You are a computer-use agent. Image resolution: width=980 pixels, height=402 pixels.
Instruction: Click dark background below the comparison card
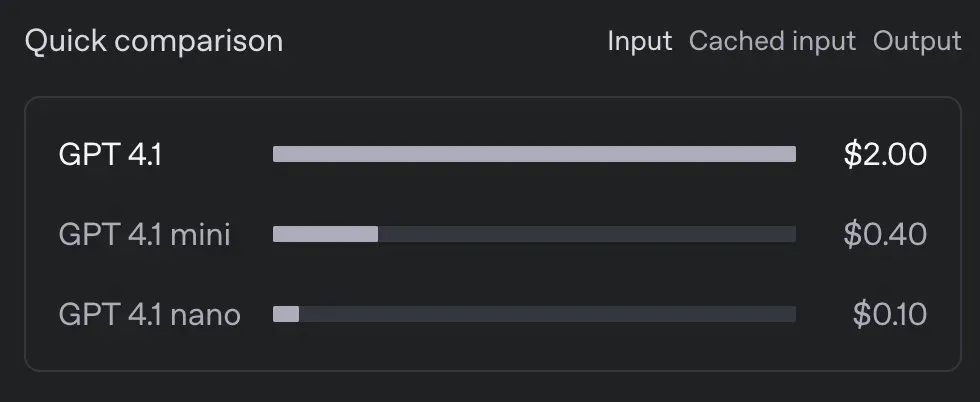click(x=490, y=388)
